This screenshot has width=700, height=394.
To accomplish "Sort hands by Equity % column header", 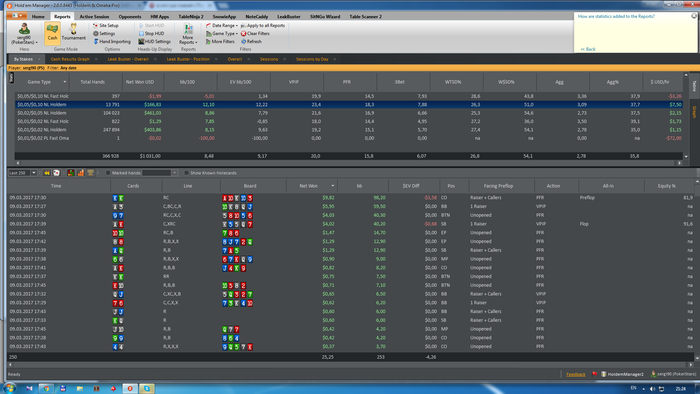I will 667,186.
